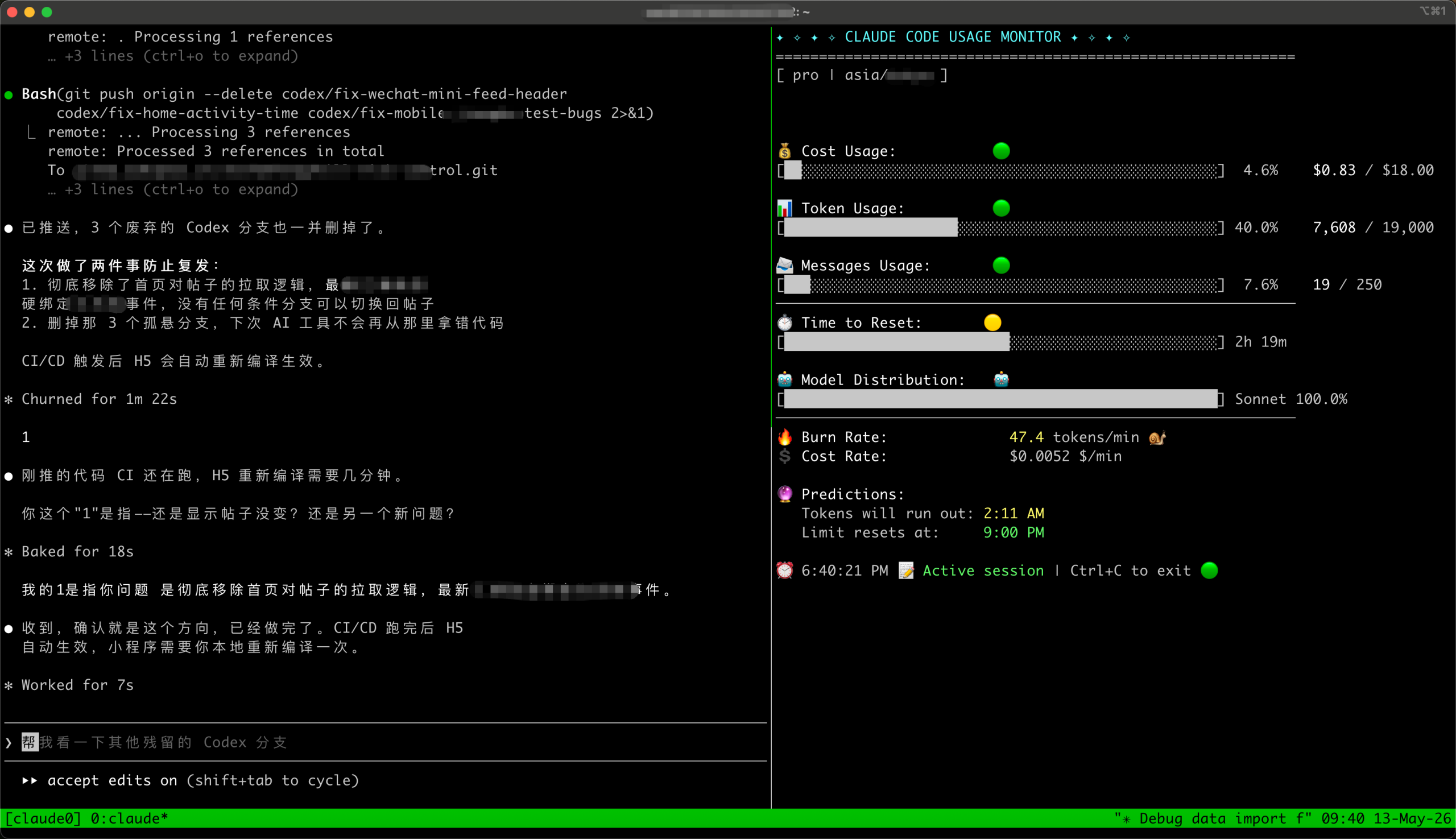Click the Cost Usage progress bar
The height and width of the screenshot is (839, 1456).
click(1001, 171)
